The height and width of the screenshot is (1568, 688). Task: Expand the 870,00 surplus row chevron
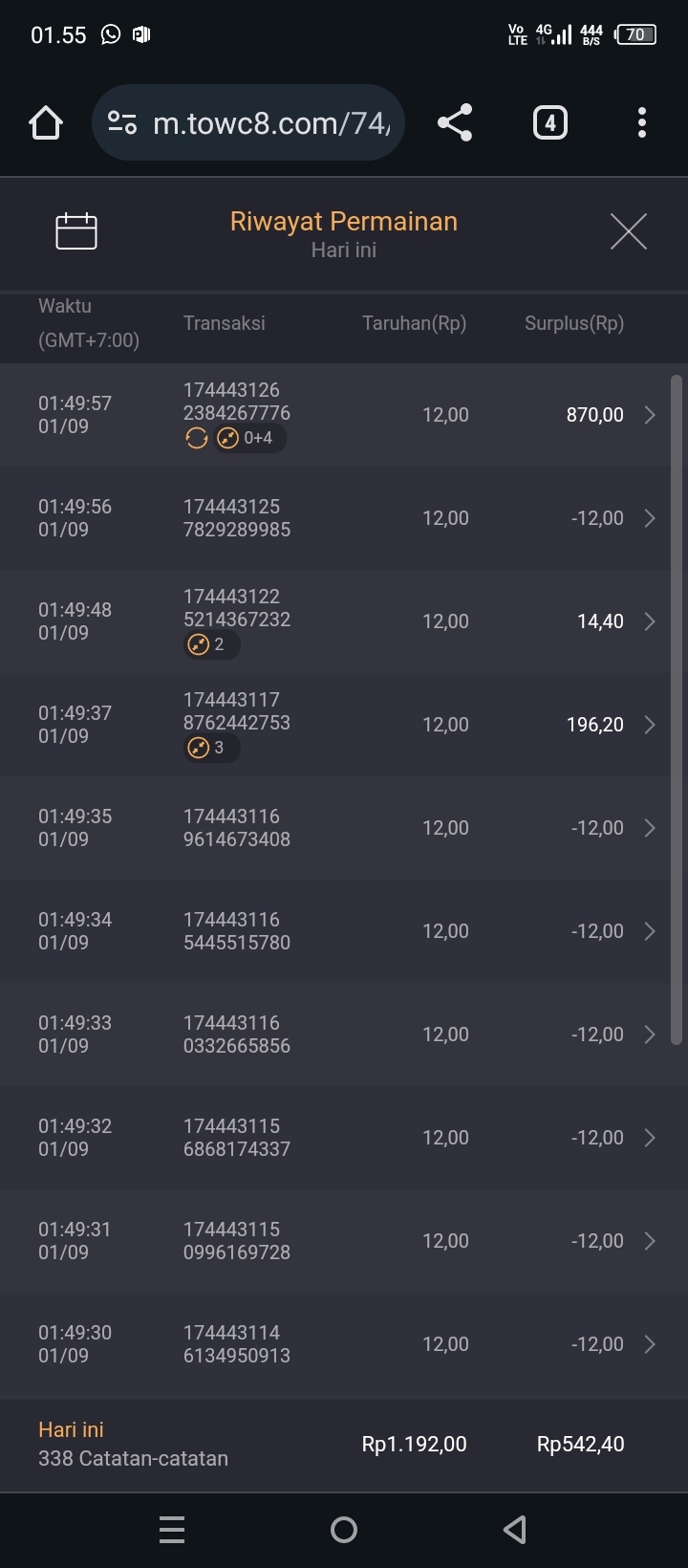pyautogui.click(x=650, y=415)
